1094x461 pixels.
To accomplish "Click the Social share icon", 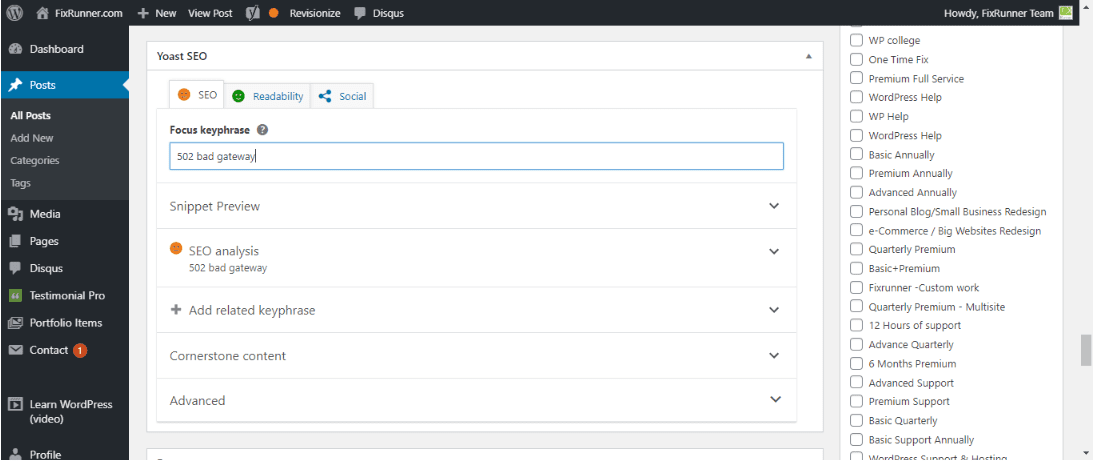I will coord(324,96).
